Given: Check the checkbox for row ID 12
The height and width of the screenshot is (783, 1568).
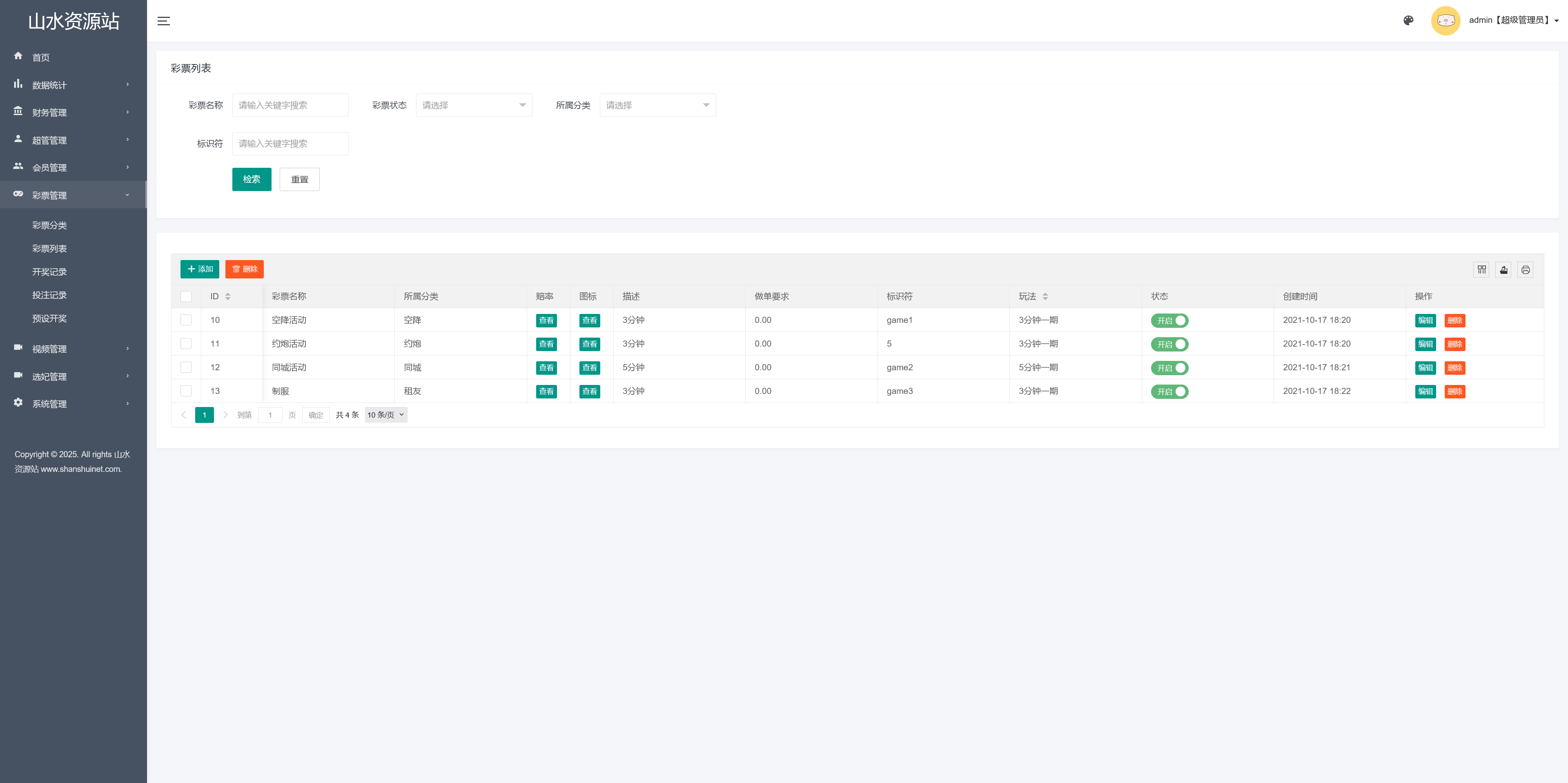Looking at the screenshot, I should coord(186,367).
